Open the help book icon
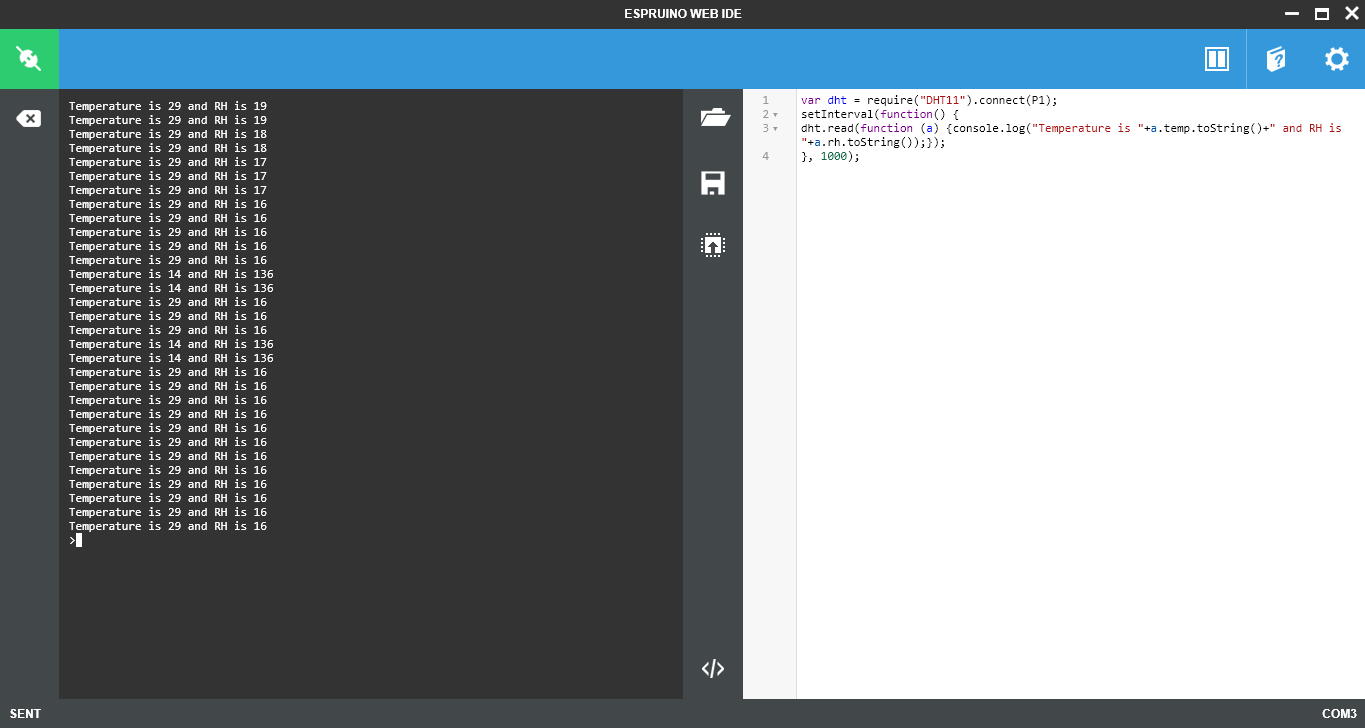Screen dimensions: 1365x728 coord(1276,59)
